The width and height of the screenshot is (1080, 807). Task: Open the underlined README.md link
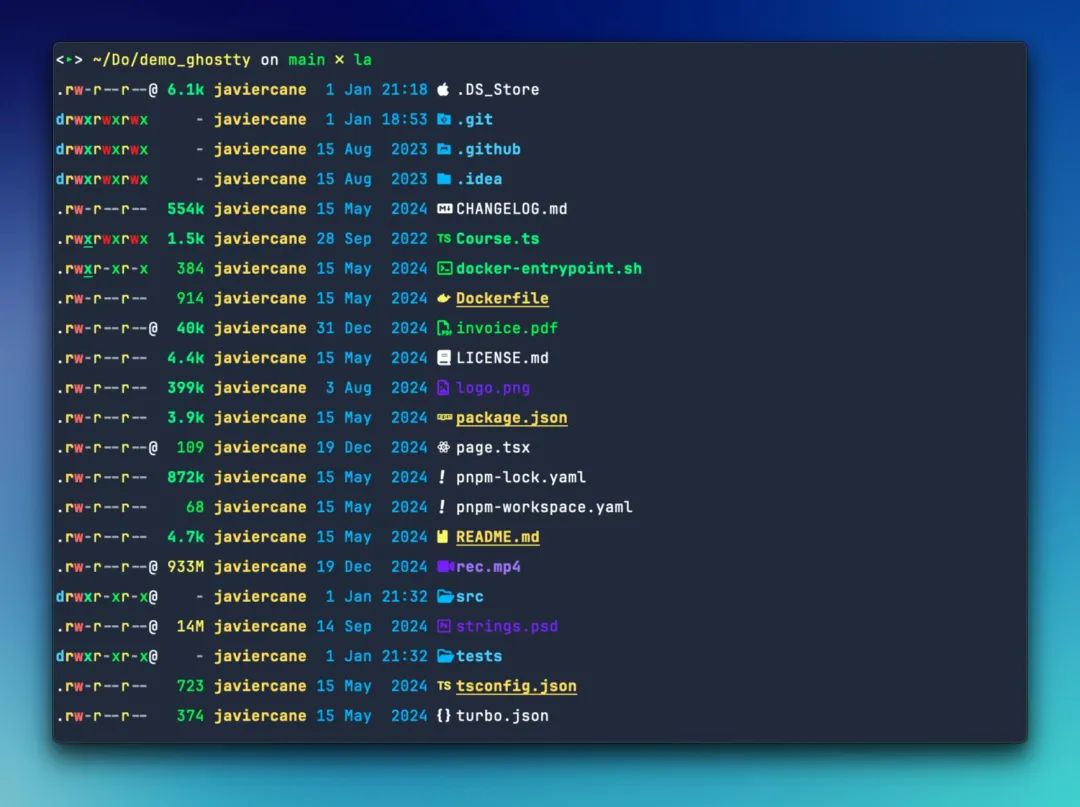498,536
